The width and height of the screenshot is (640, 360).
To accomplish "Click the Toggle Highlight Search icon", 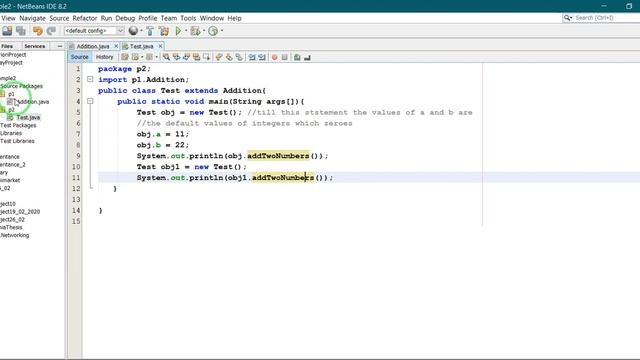I will (196, 57).
